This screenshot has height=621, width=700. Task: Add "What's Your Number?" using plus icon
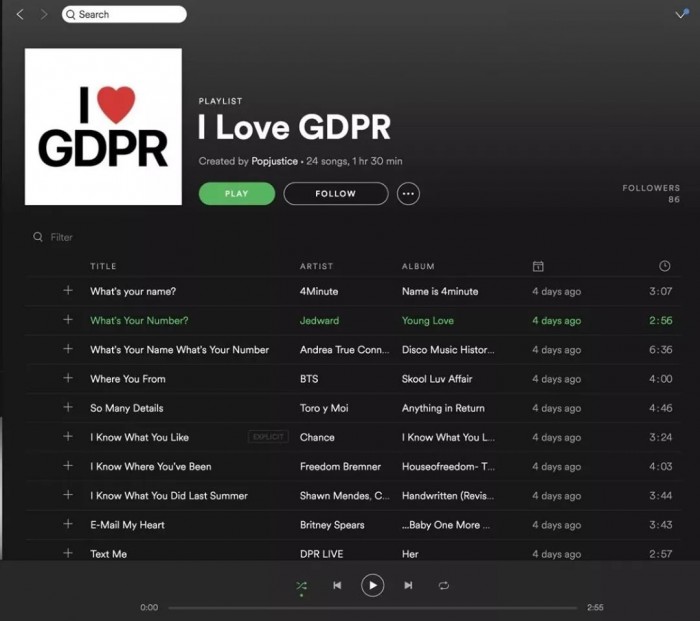(x=68, y=320)
